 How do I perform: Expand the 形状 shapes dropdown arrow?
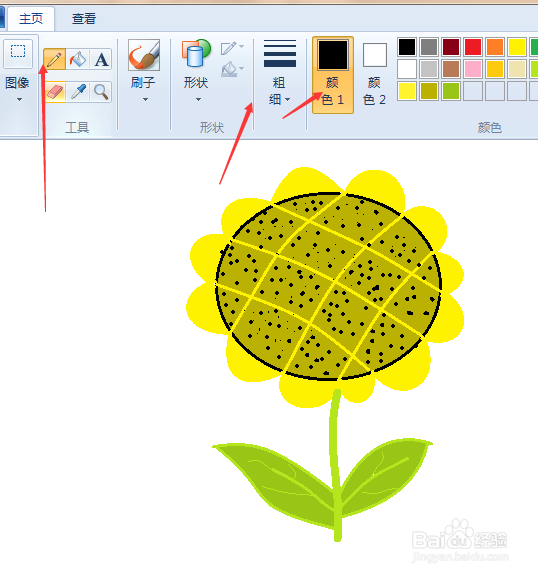198,100
